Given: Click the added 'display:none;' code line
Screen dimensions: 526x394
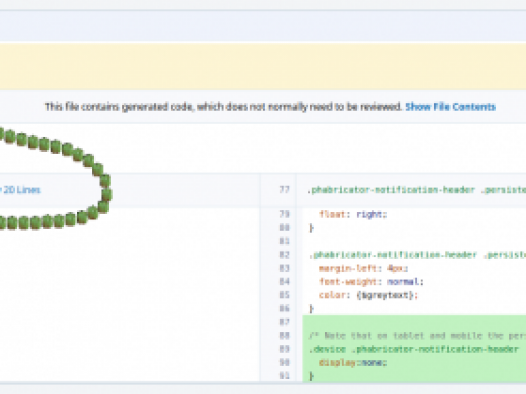Looking at the screenshot, I should coord(353,362).
